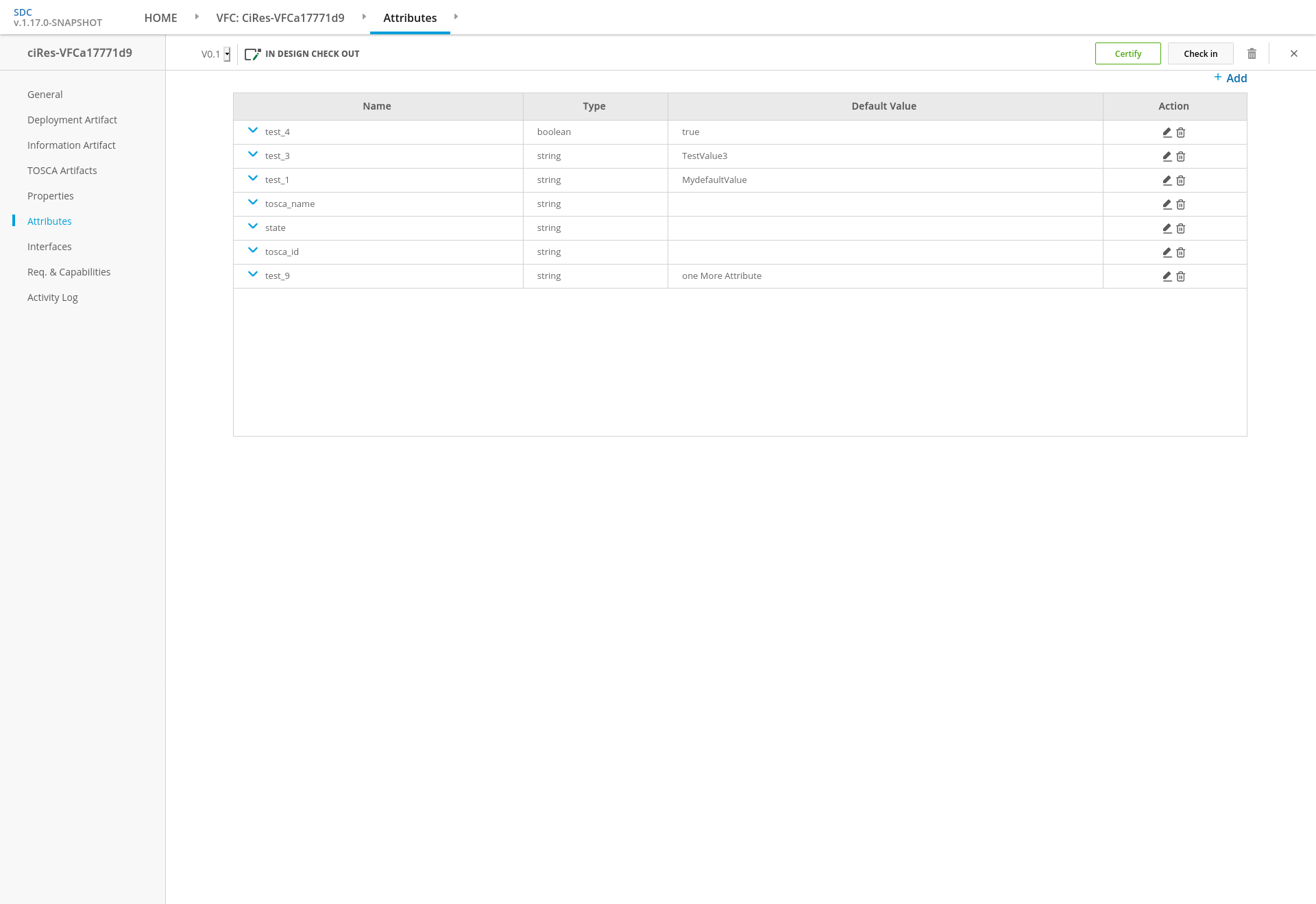
Task: Click the Certify button
Action: pos(1128,53)
